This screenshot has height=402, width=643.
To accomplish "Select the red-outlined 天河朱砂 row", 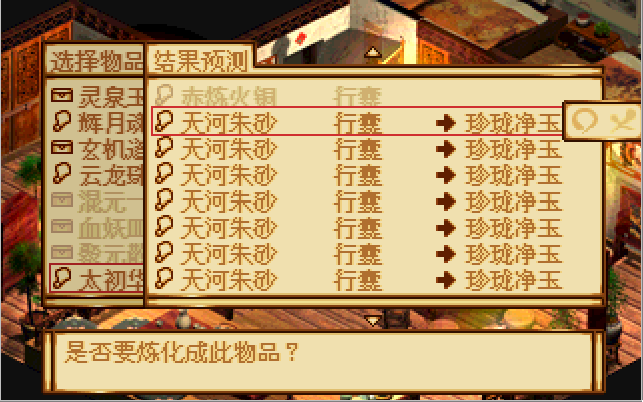I will (x=357, y=122).
